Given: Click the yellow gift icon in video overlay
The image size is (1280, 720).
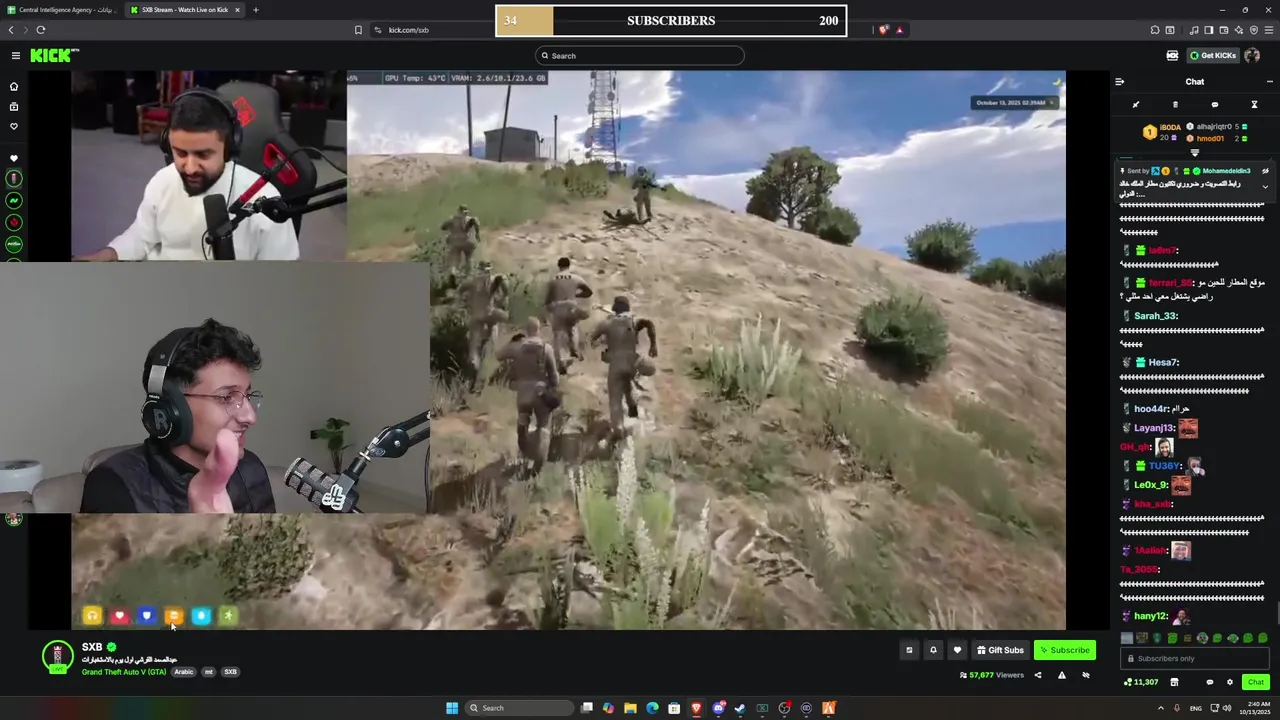Looking at the screenshot, I should pos(92,616).
